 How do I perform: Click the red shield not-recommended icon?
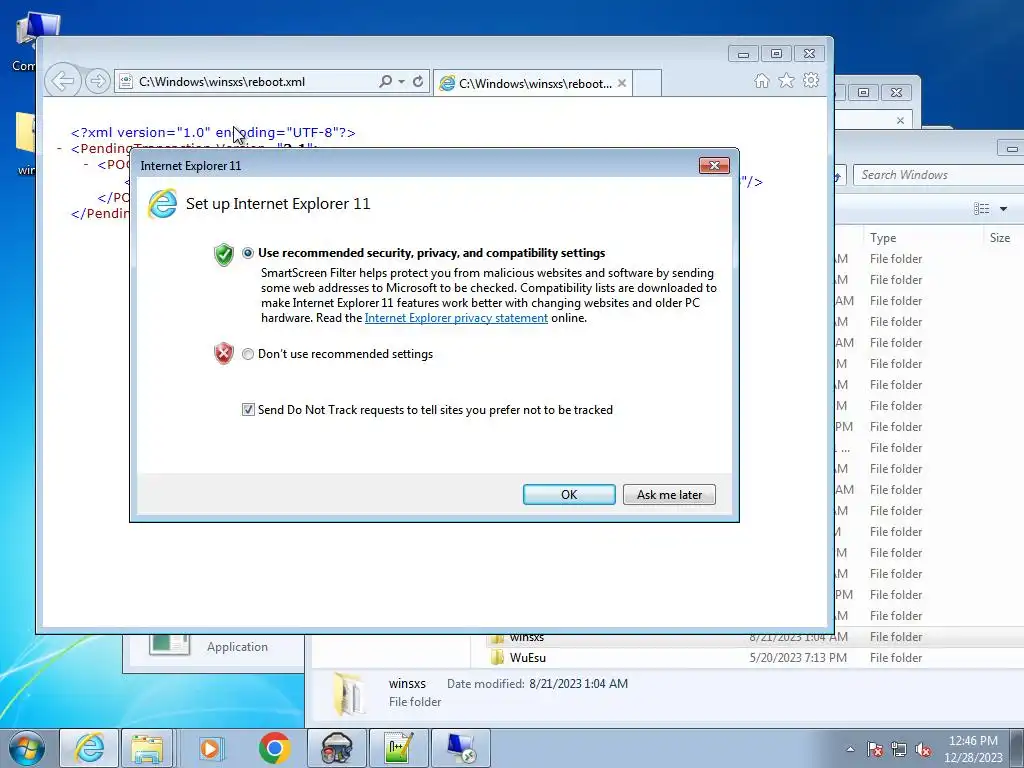coord(223,353)
